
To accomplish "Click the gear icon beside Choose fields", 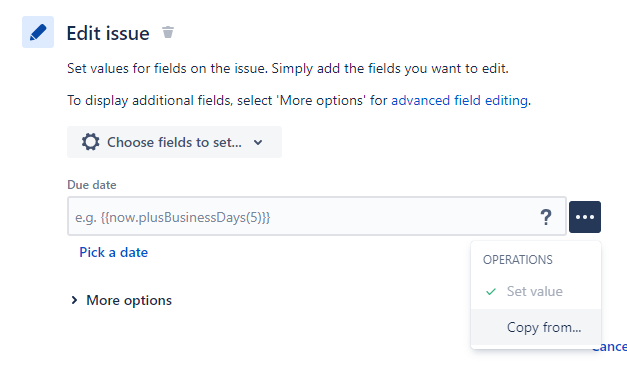I will pyautogui.click(x=90, y=142).
